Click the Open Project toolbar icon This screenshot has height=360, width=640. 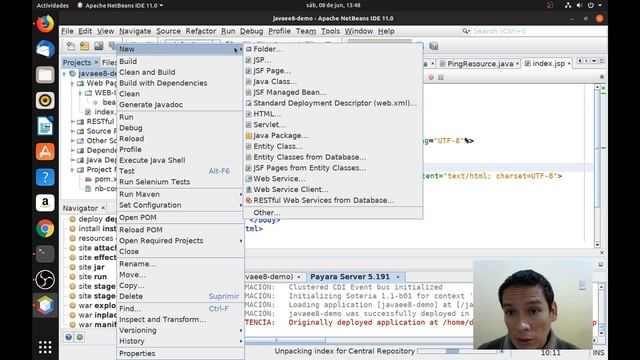[x=99, y=46]
